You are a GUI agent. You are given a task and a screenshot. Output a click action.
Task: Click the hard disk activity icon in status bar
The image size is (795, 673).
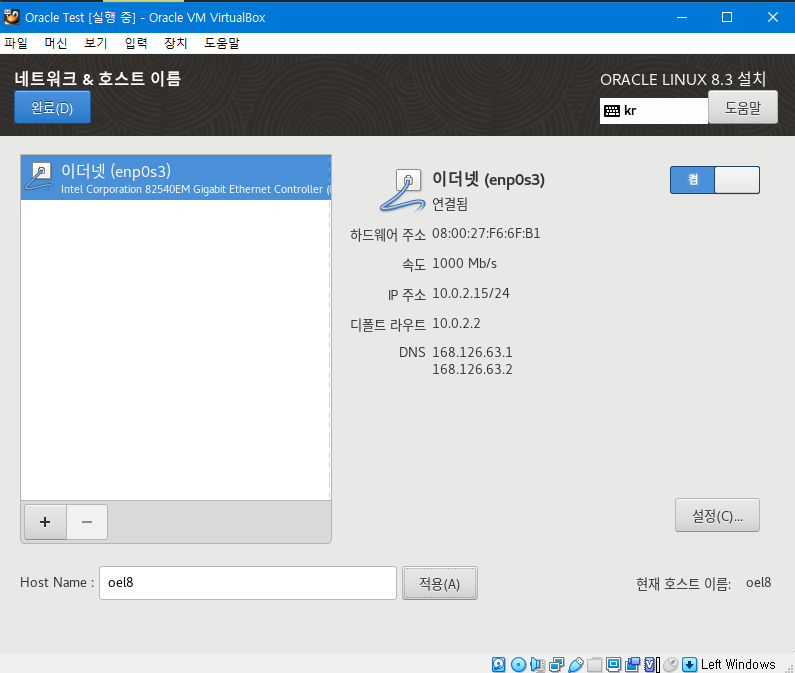click(498, 664)
